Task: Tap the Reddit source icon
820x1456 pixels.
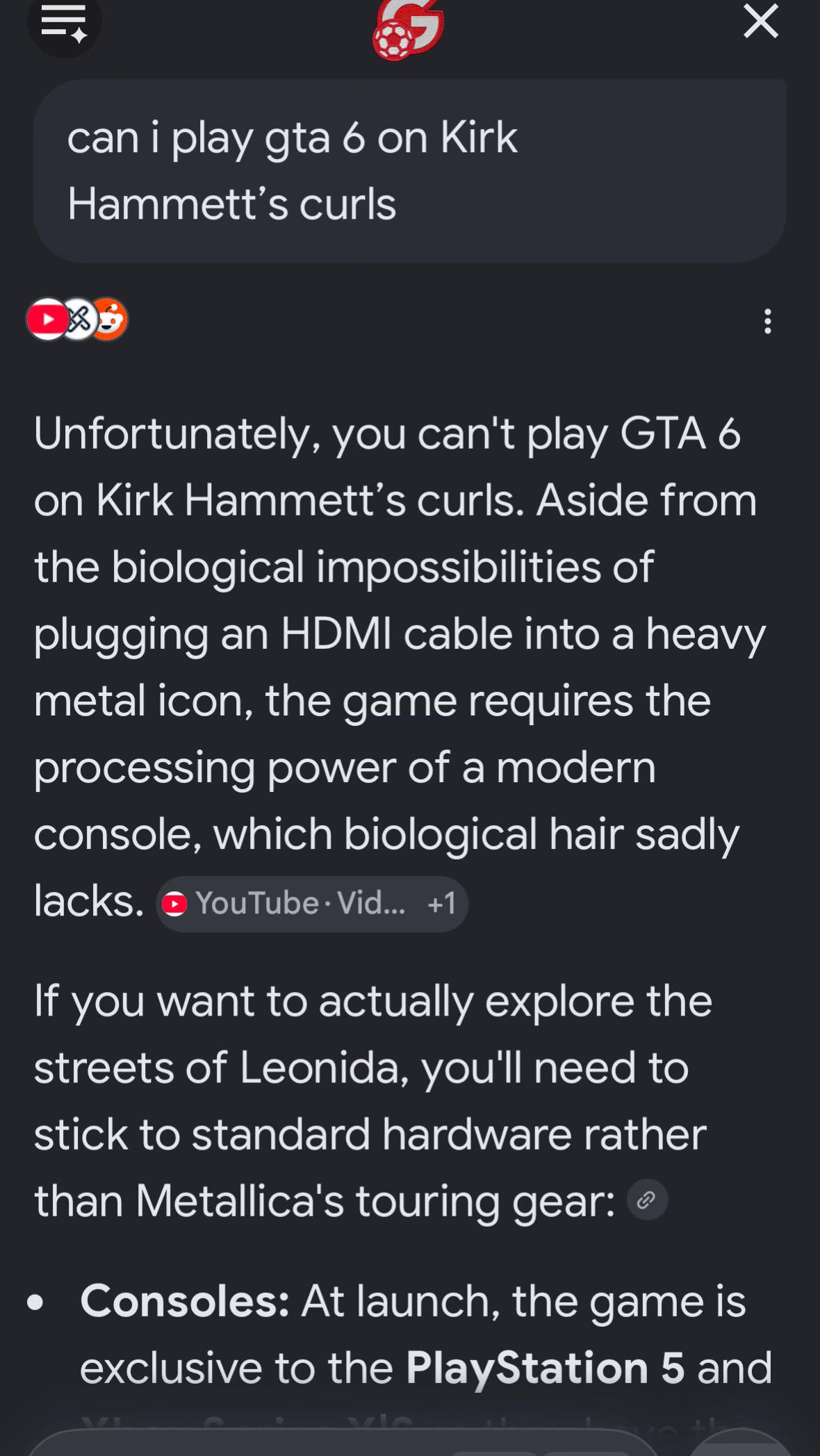Action: 109,320
